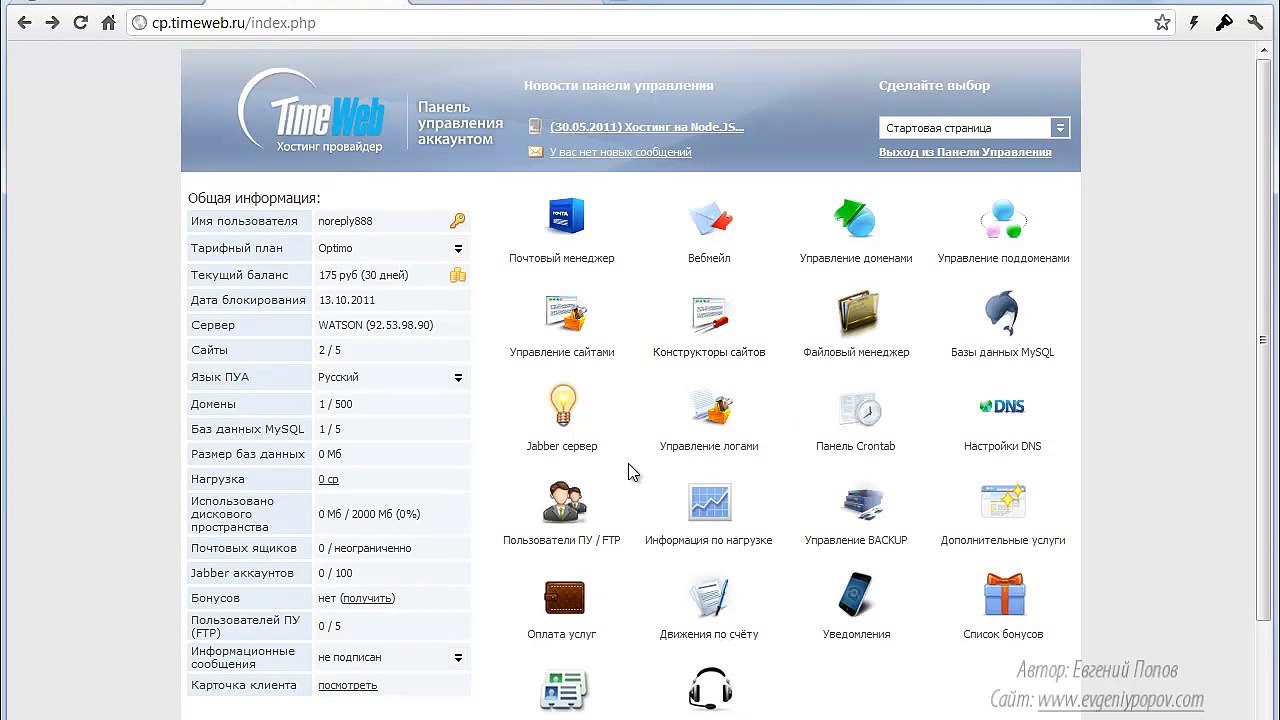Open the Список бонусов gift icon

click(x=1003, y=596)
